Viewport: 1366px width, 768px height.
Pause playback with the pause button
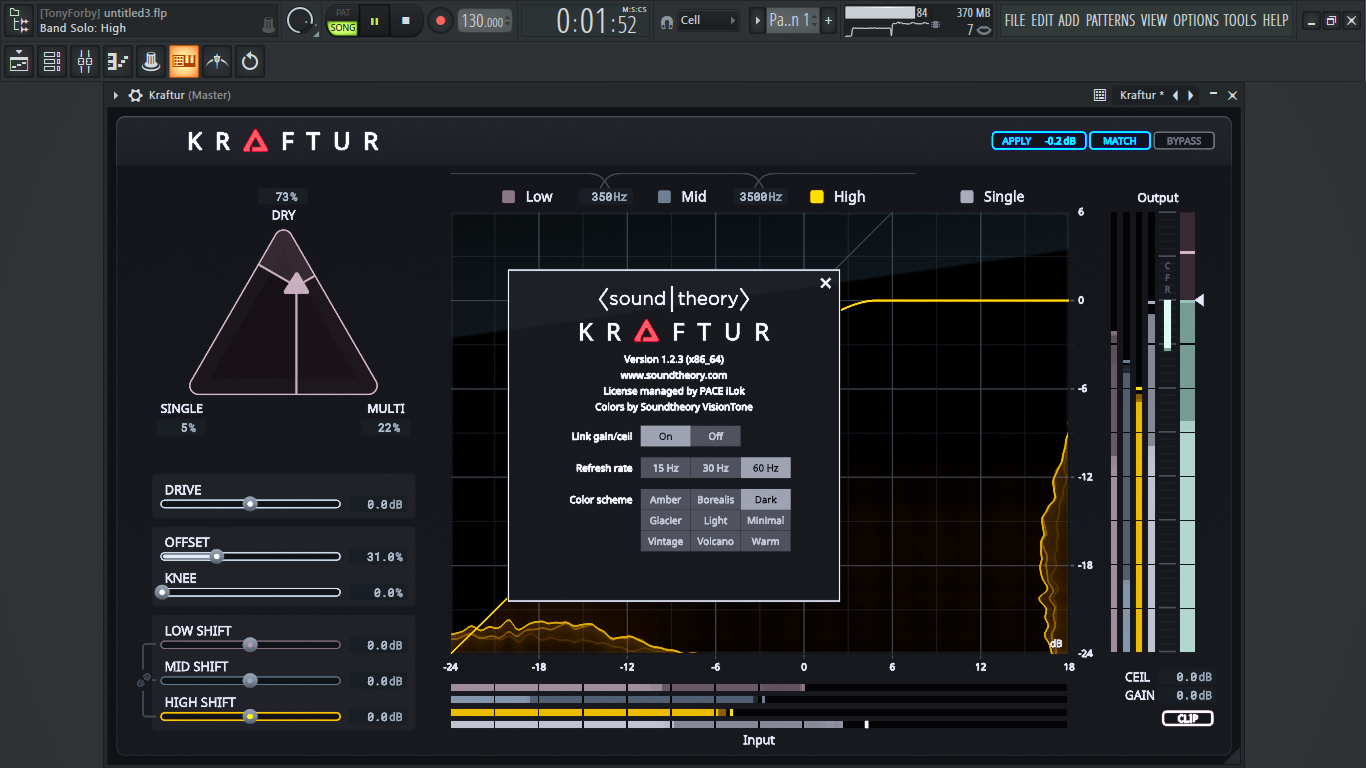point(375,20)
